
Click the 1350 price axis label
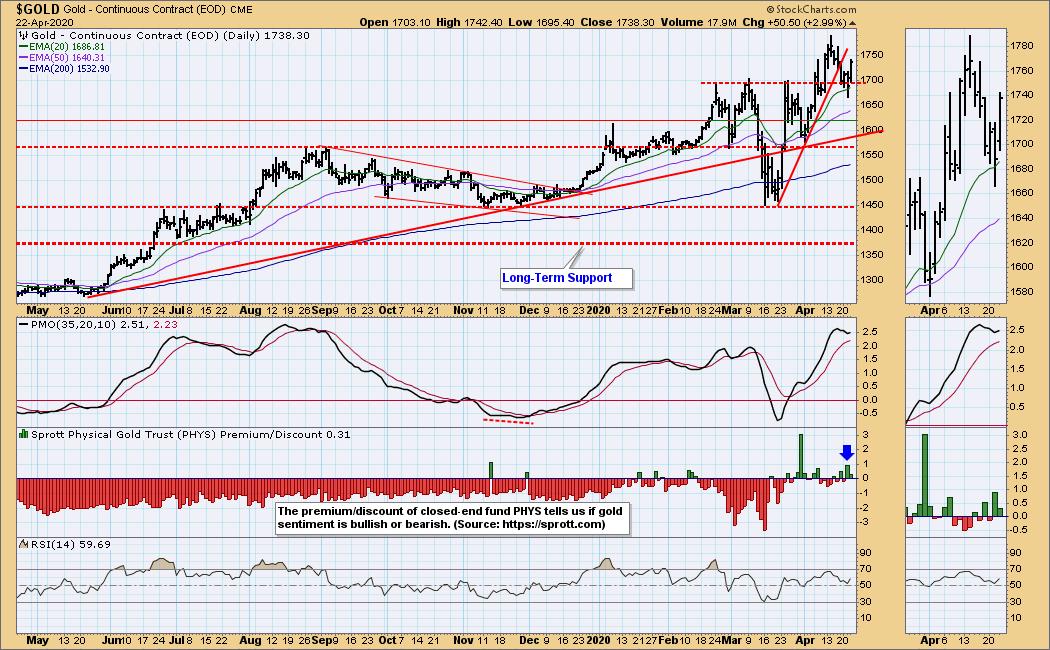pos(872,255)
